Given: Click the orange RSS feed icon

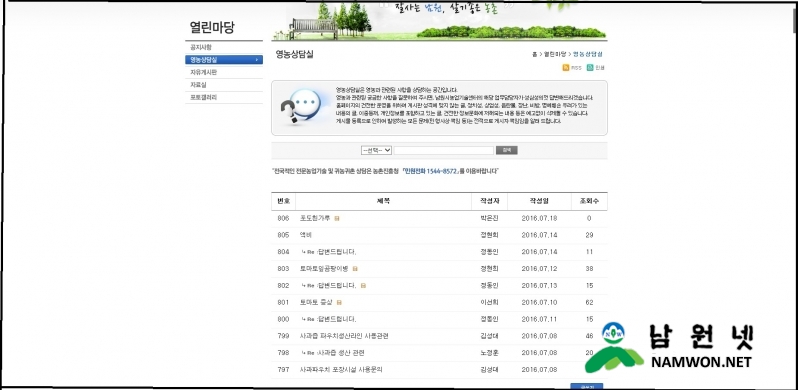Looking at the screenshot, I should [566, 68].
